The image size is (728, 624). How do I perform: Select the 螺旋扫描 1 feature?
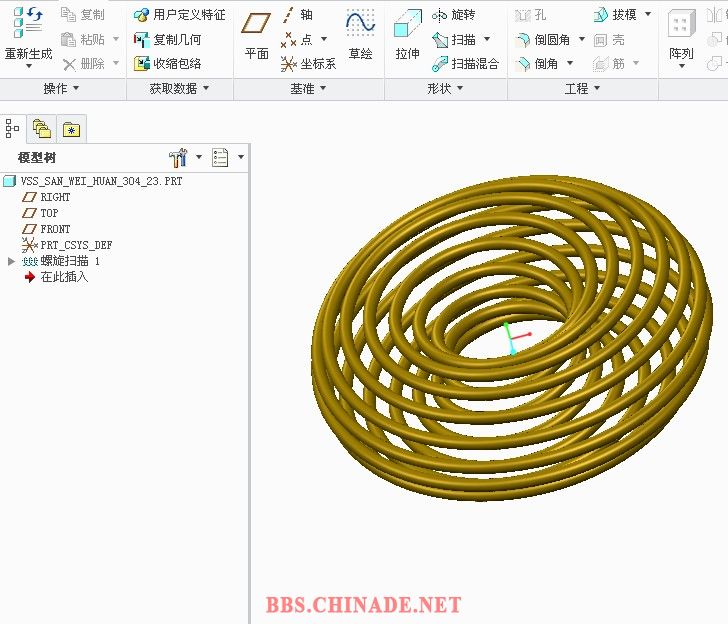coord(61,261)
